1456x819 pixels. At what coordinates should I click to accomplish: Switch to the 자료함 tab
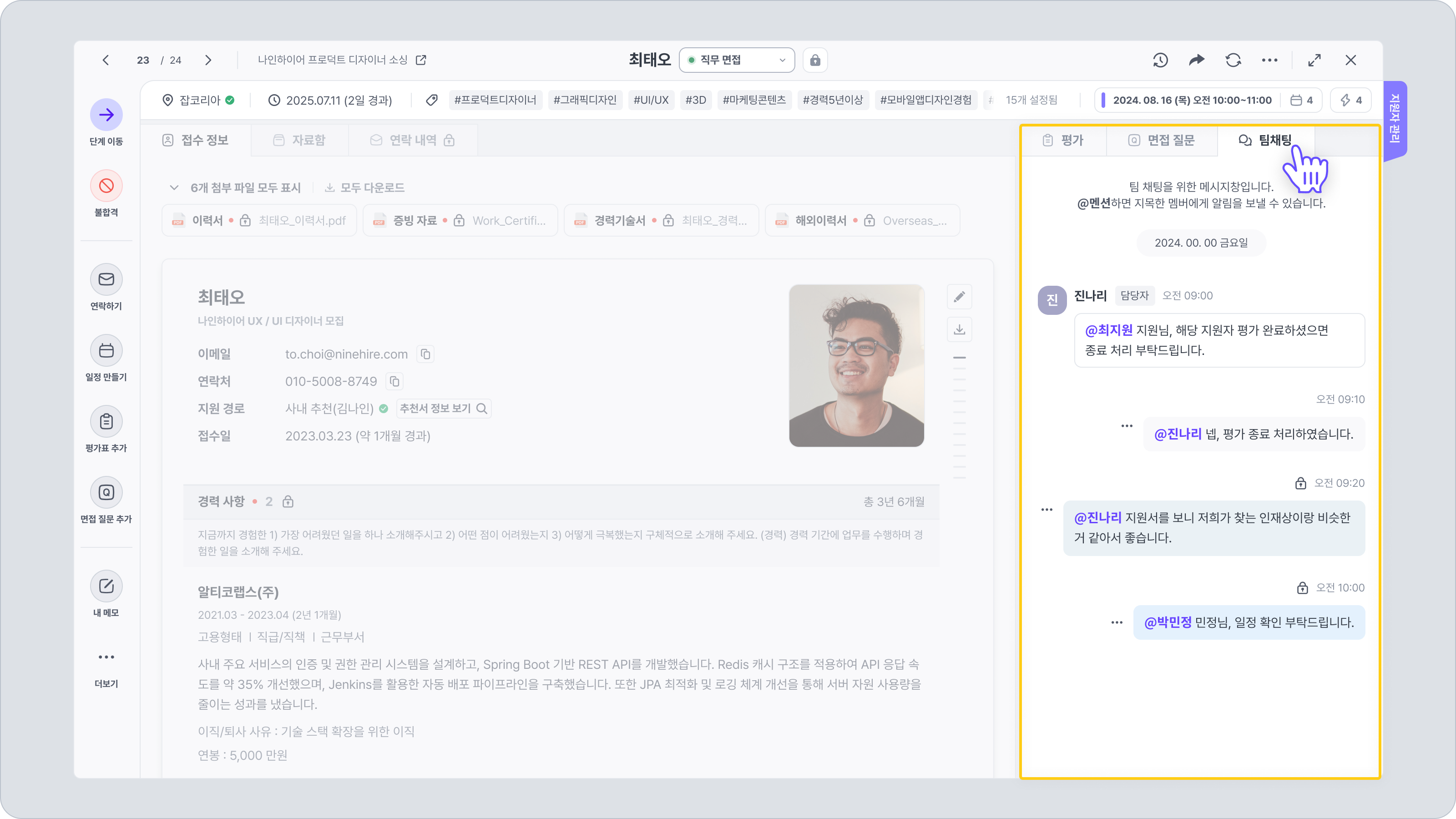tap(299, 140)
